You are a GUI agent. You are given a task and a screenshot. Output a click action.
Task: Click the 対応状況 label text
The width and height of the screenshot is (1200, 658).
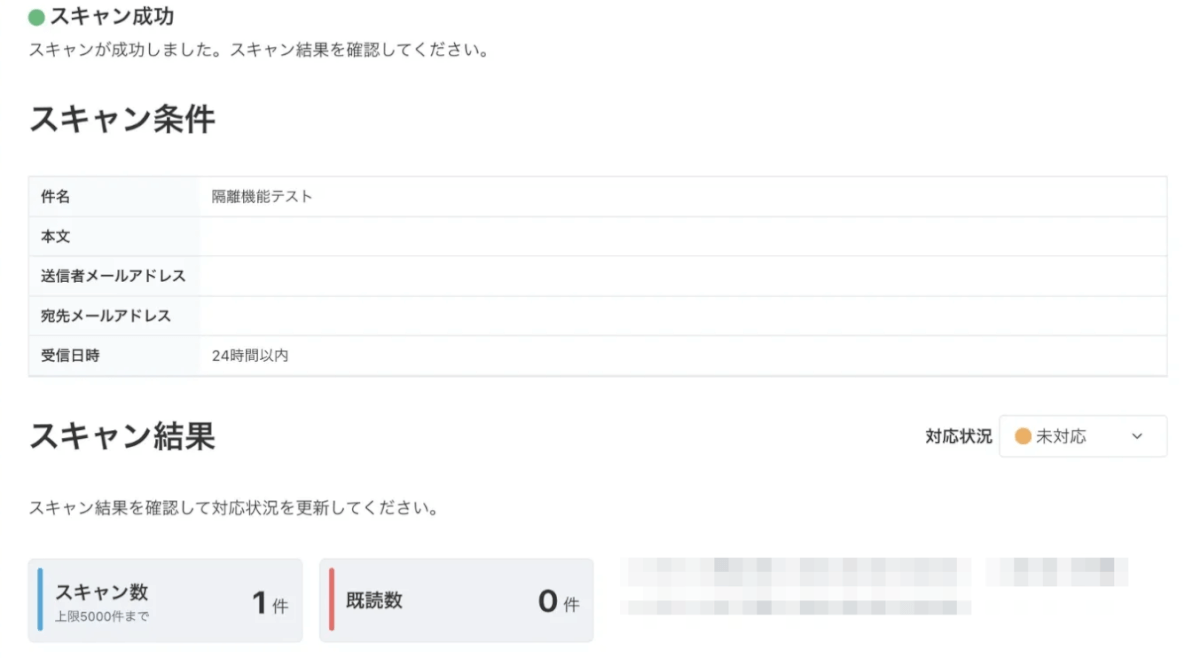(958, 436)
